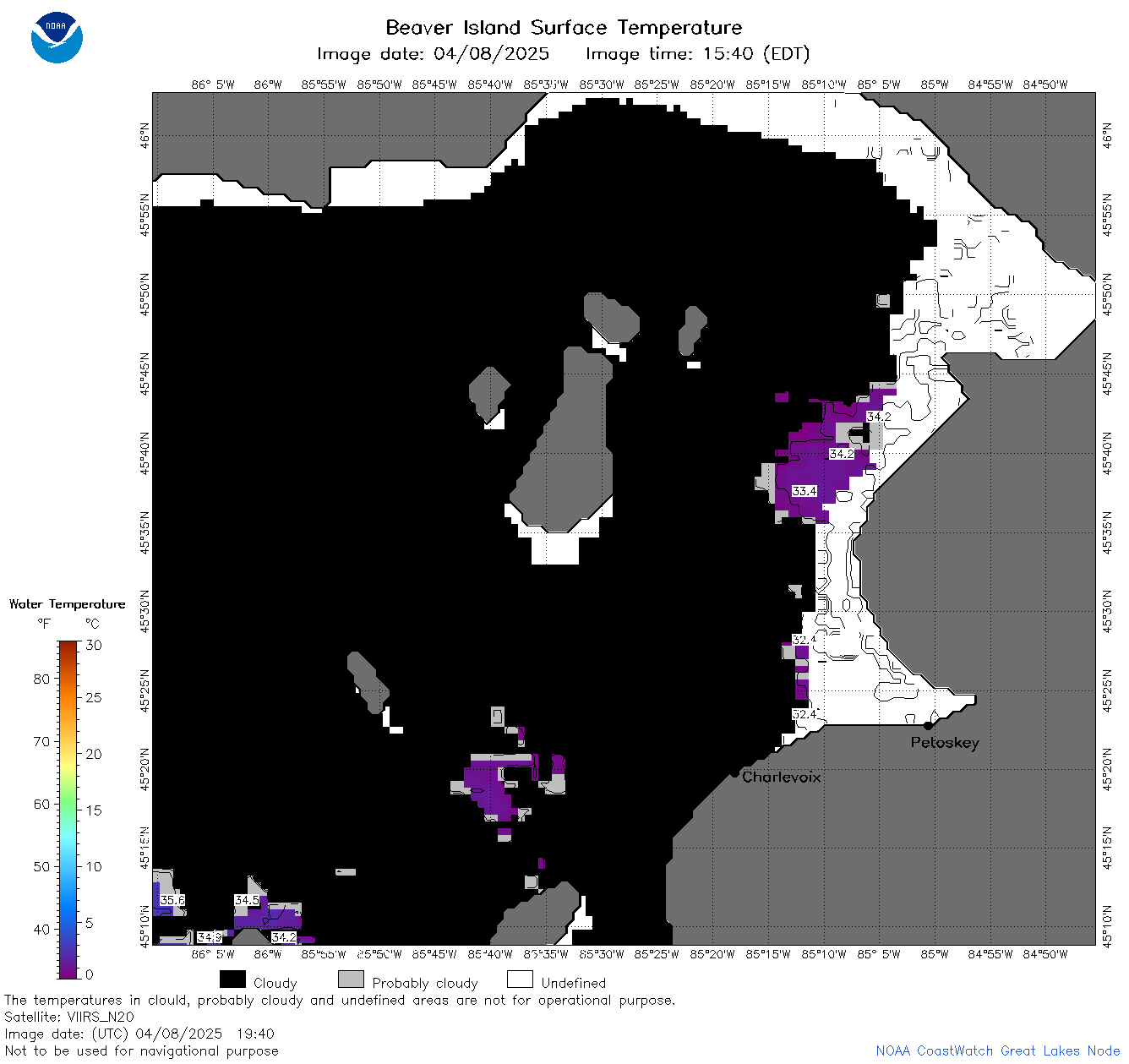Click the 34.5 temperature reading on the map
Image resolution: width=1129 pixels, height=1064 pixels.
click(247, 900)
